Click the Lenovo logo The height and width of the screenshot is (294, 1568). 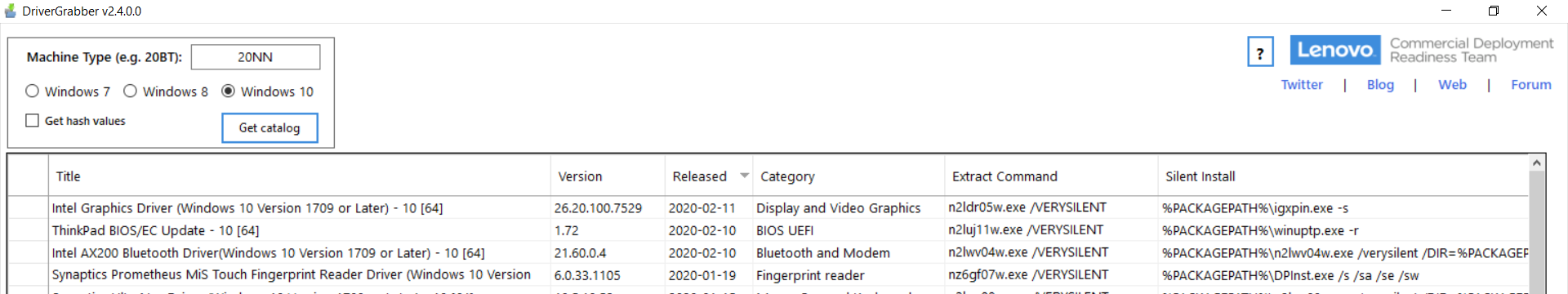[x=1335, y=50]
